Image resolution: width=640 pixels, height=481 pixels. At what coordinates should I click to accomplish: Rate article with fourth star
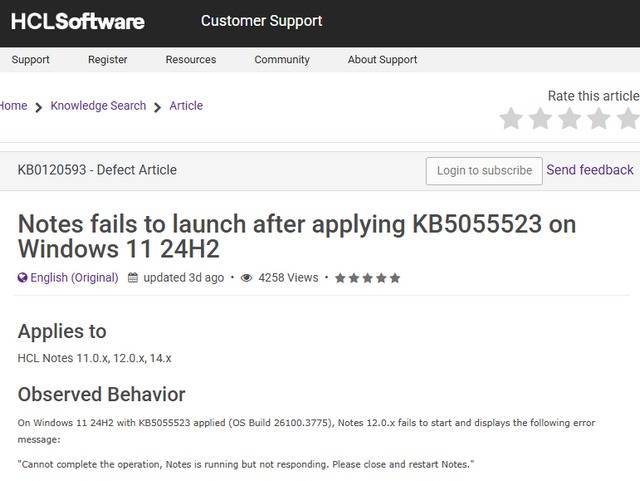click(598, 119)
